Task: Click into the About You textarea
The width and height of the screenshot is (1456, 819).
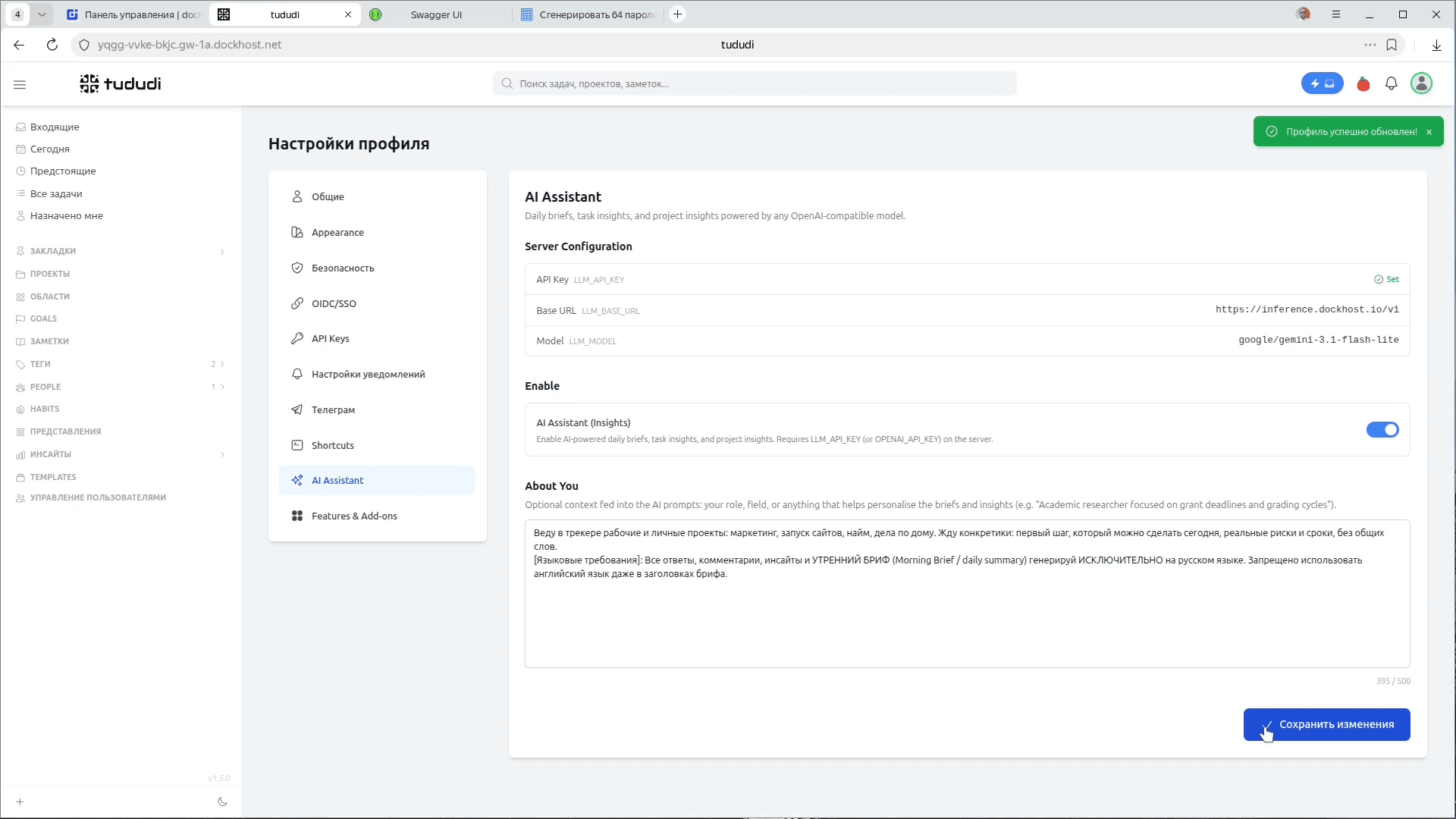Action: coord(967,594)
